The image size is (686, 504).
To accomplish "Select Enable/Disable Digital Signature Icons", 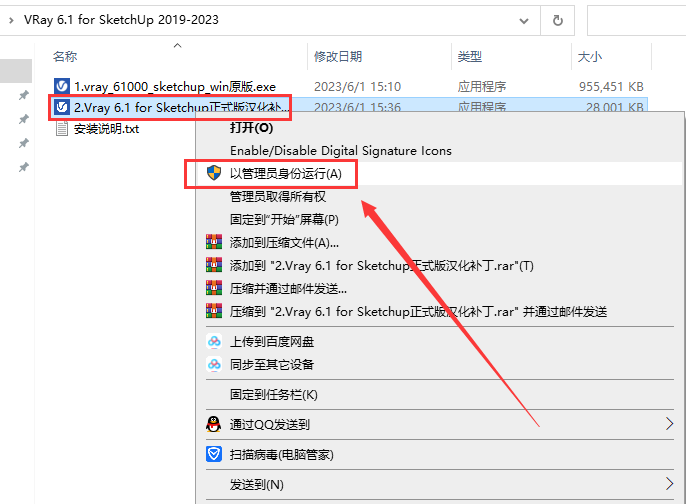I will click(x=340, y=150).
